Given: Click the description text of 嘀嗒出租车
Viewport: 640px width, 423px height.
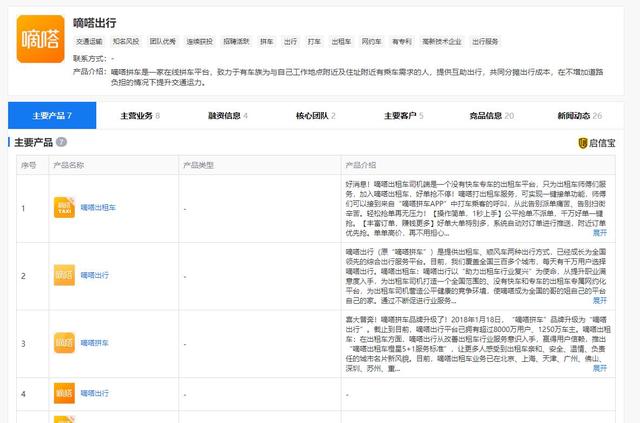Looking at the screenshot, I should (476, 208).
